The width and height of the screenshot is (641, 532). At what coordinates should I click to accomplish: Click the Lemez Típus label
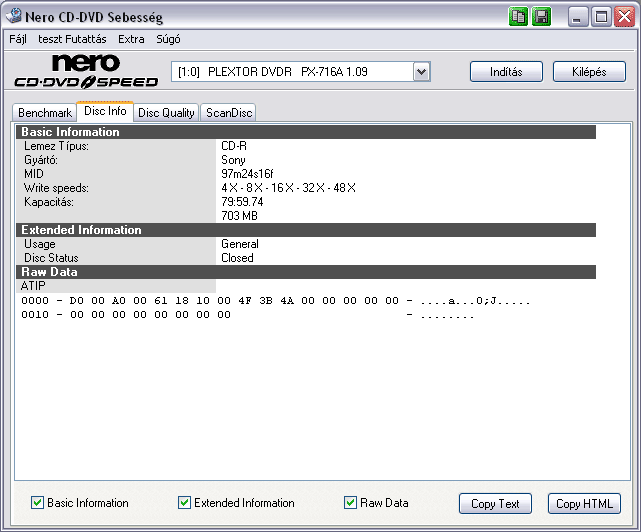point(56,146)
